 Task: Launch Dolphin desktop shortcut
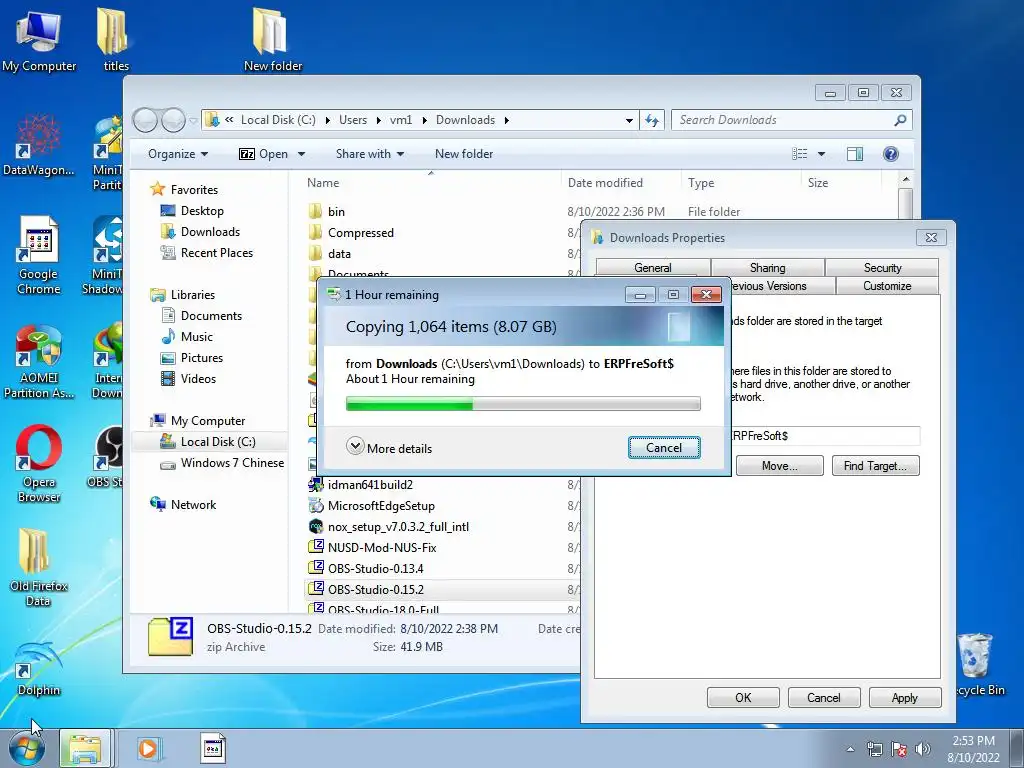tap(38, 669)
